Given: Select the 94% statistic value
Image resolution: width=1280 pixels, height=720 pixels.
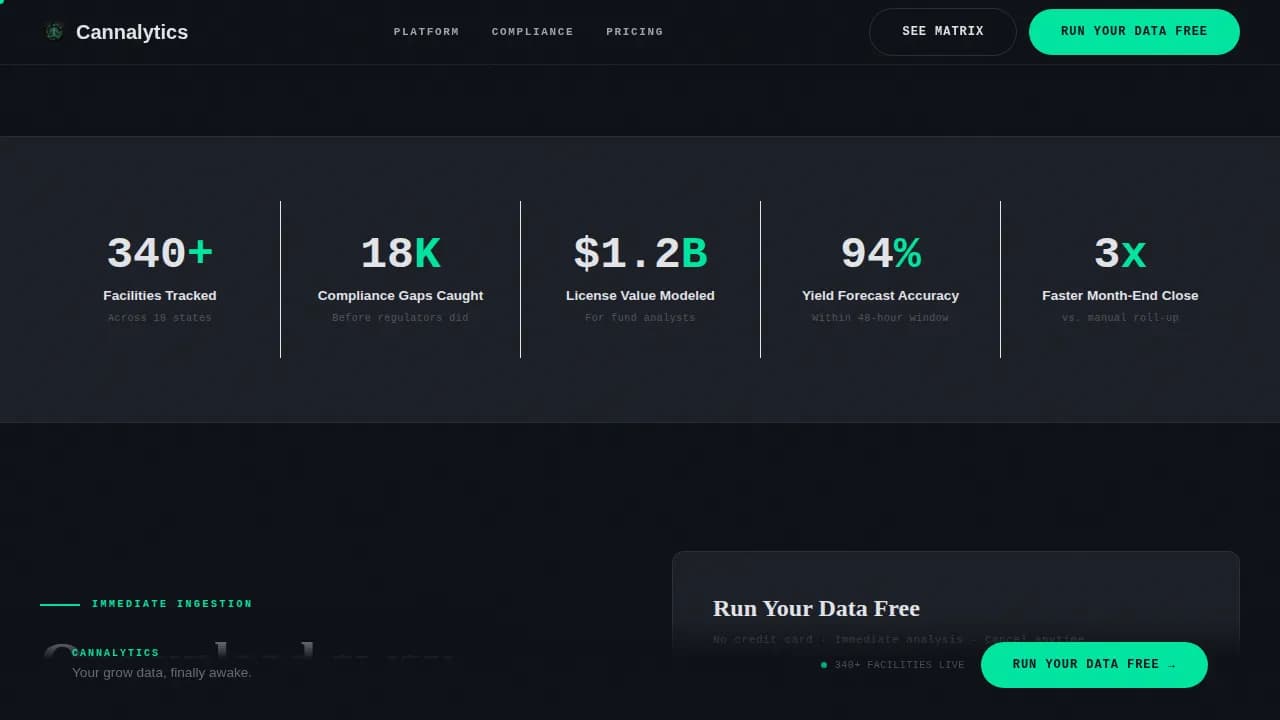Looking at the screenshot, I should [880, 254].
